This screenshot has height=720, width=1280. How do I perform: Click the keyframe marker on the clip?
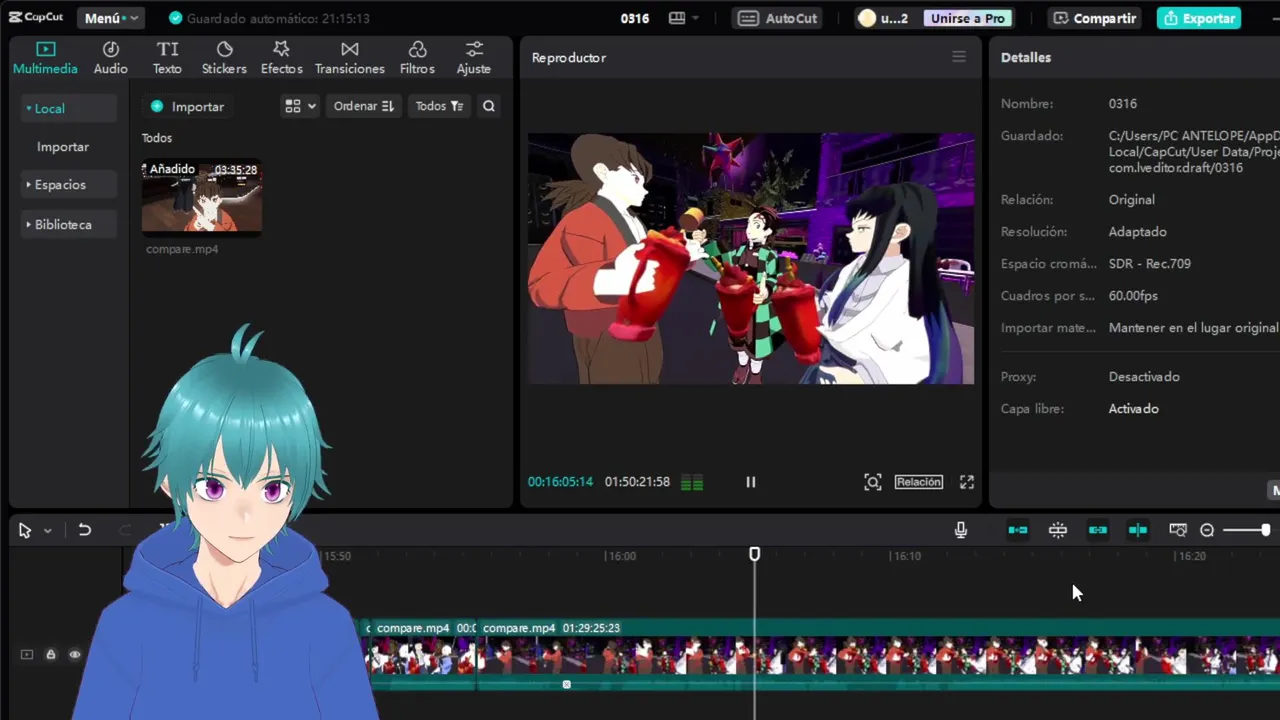567,684
